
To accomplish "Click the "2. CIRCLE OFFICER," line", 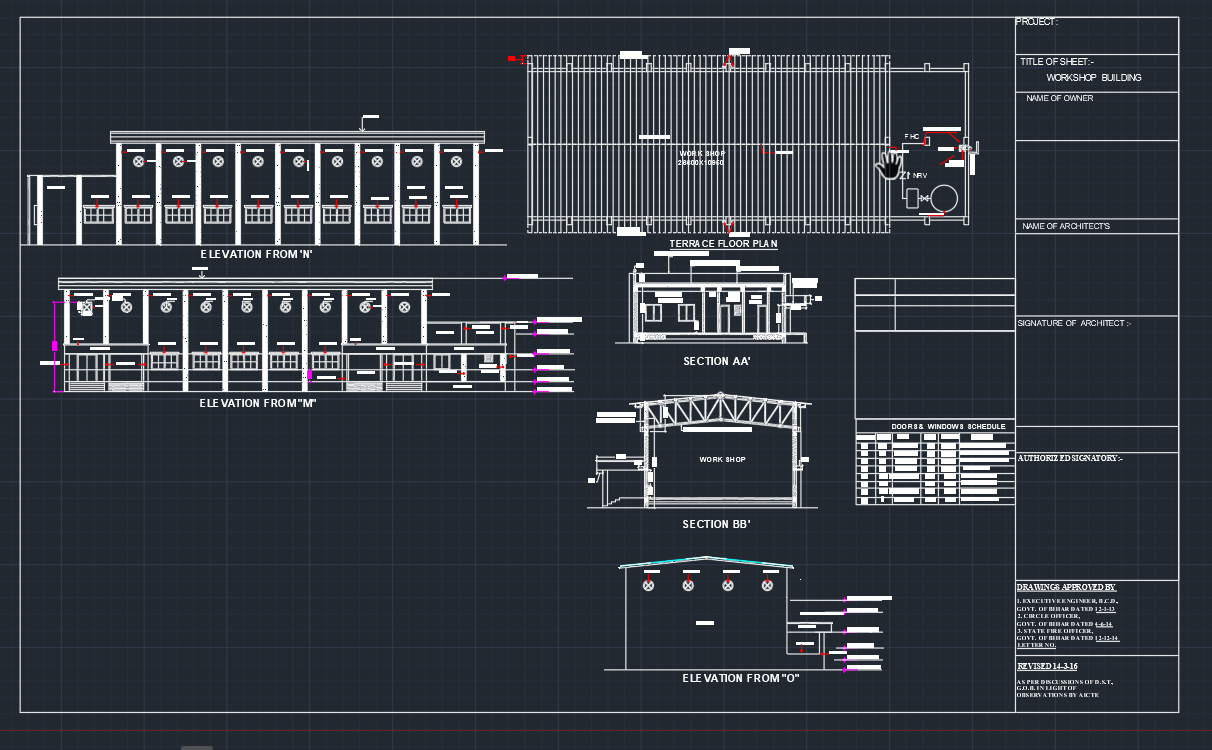I will click(1050, 616).
